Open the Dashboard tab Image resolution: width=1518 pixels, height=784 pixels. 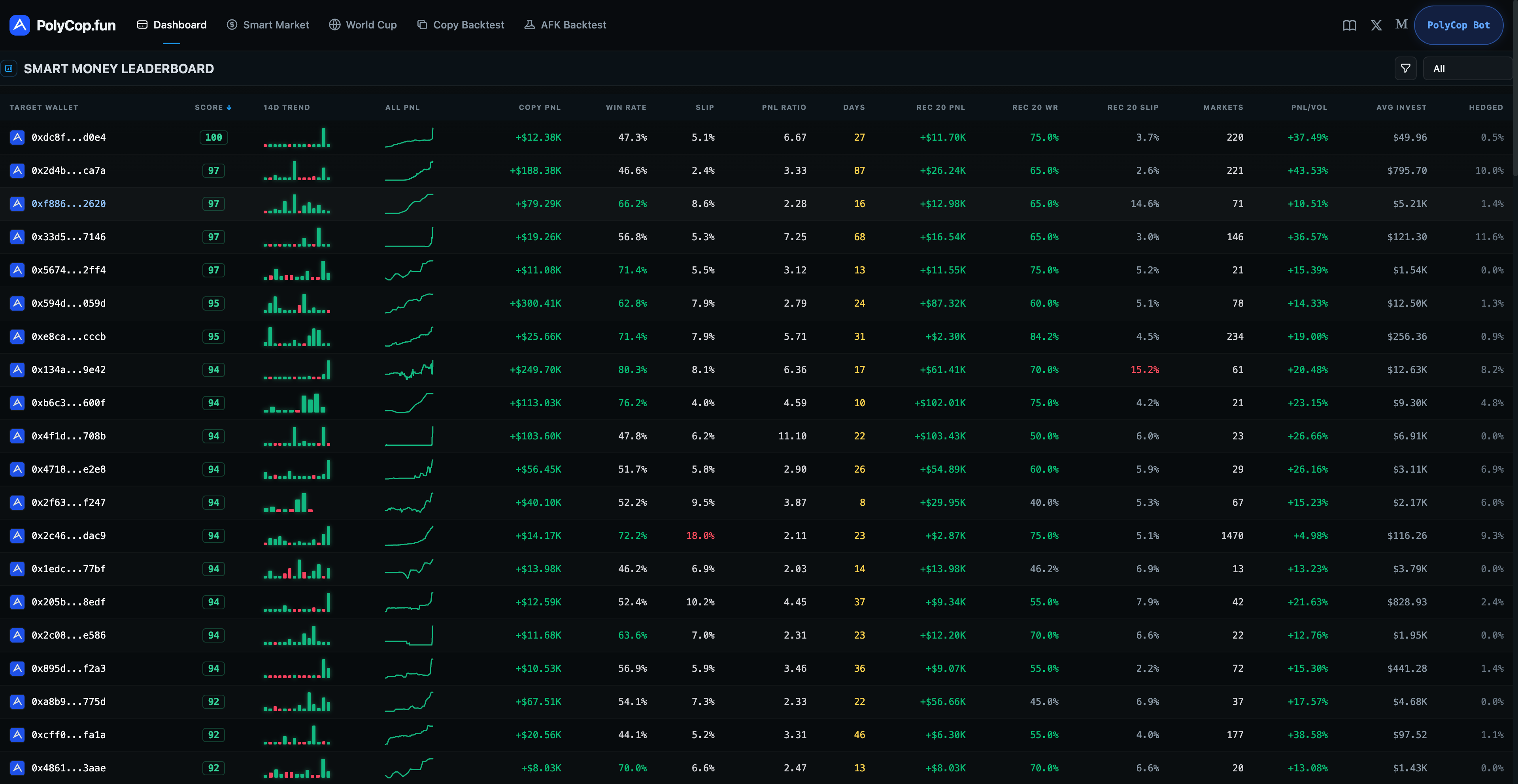pos(172,25)
